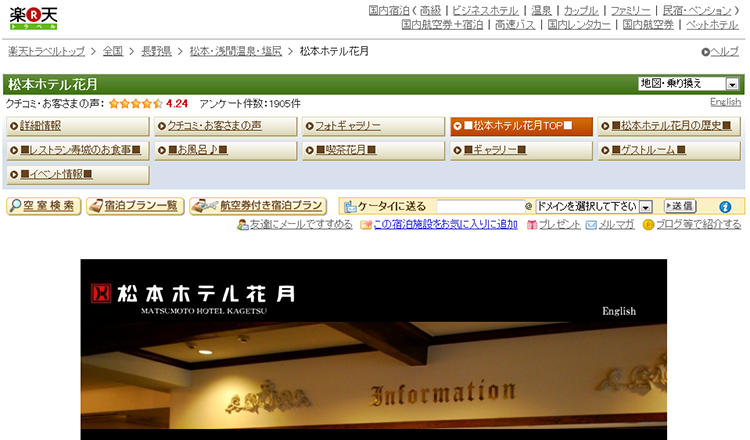Open the ■ギャラリー■ tab
Viewport: 750px width, 440px height.
point(521,150)
